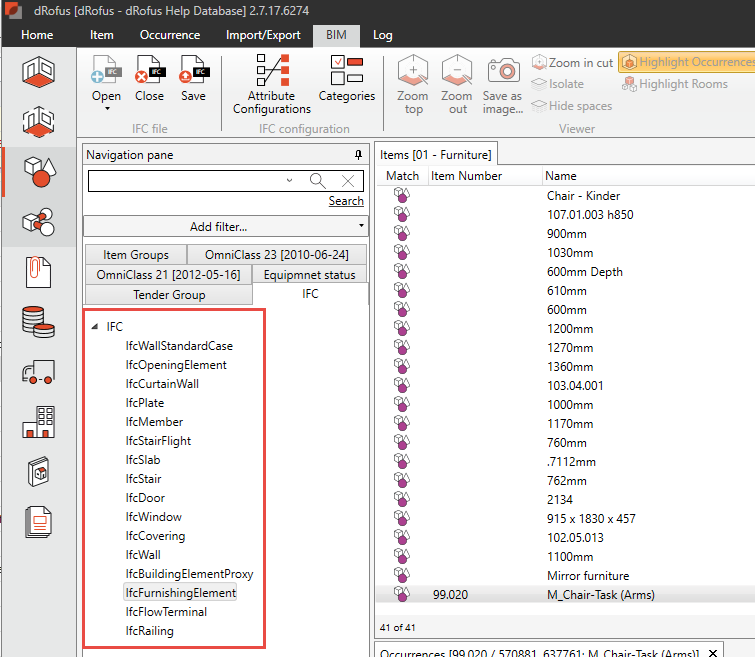Toggle Highlight Occurrences in the viewer
755x657 pixels.
(688, 62)
